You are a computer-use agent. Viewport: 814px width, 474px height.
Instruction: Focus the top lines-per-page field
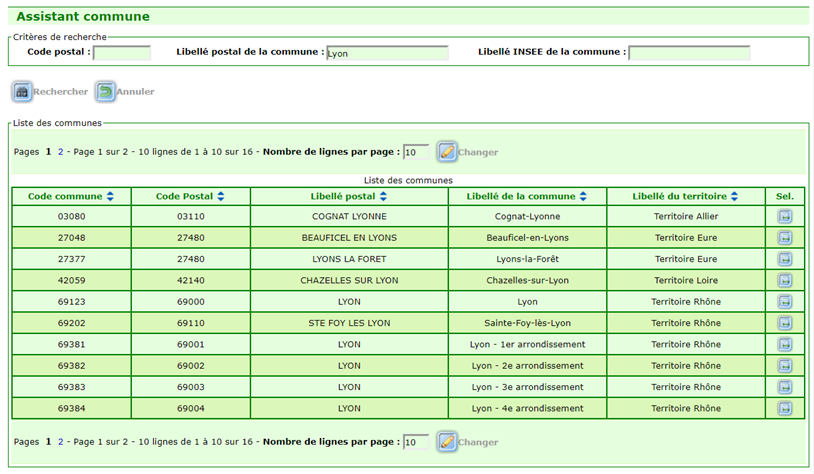click(x=416, y=152)
